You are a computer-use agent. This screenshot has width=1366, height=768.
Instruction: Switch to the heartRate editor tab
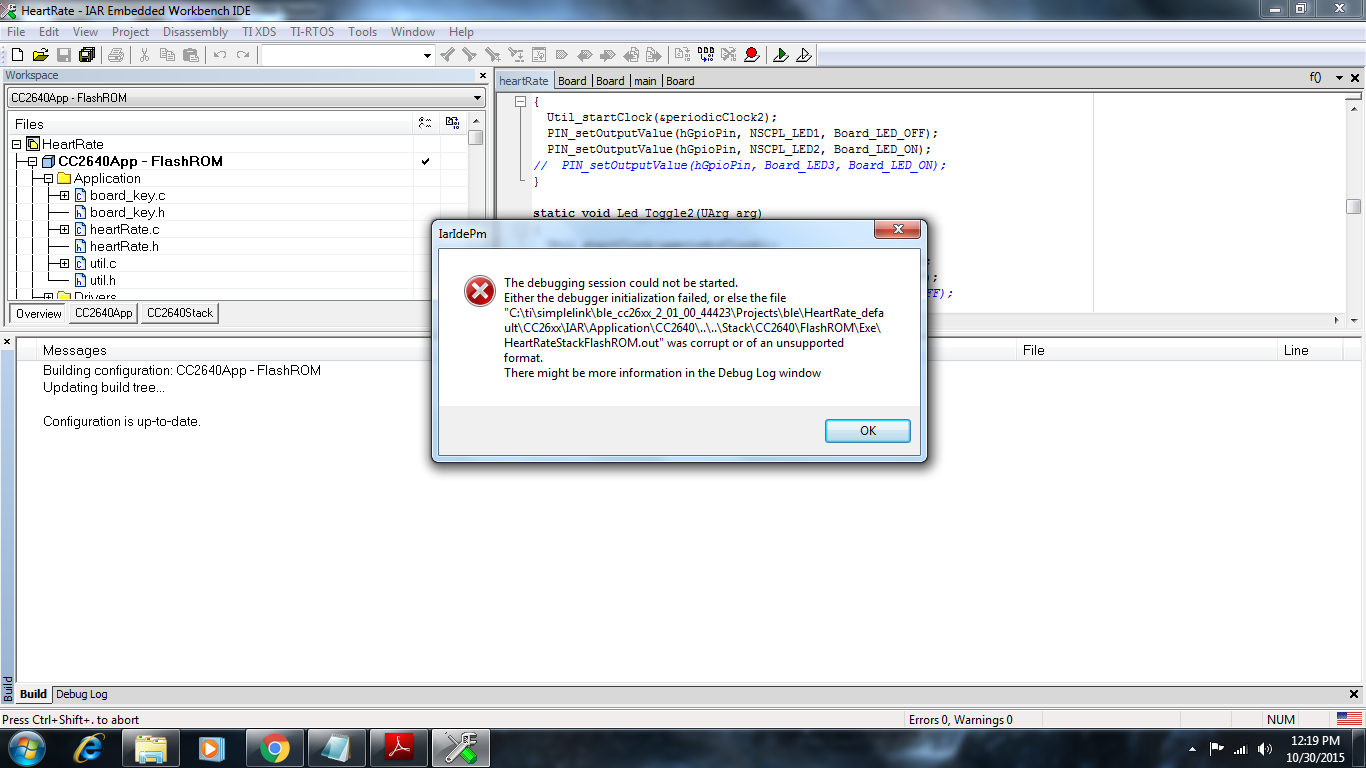click(x=524, y=81)
